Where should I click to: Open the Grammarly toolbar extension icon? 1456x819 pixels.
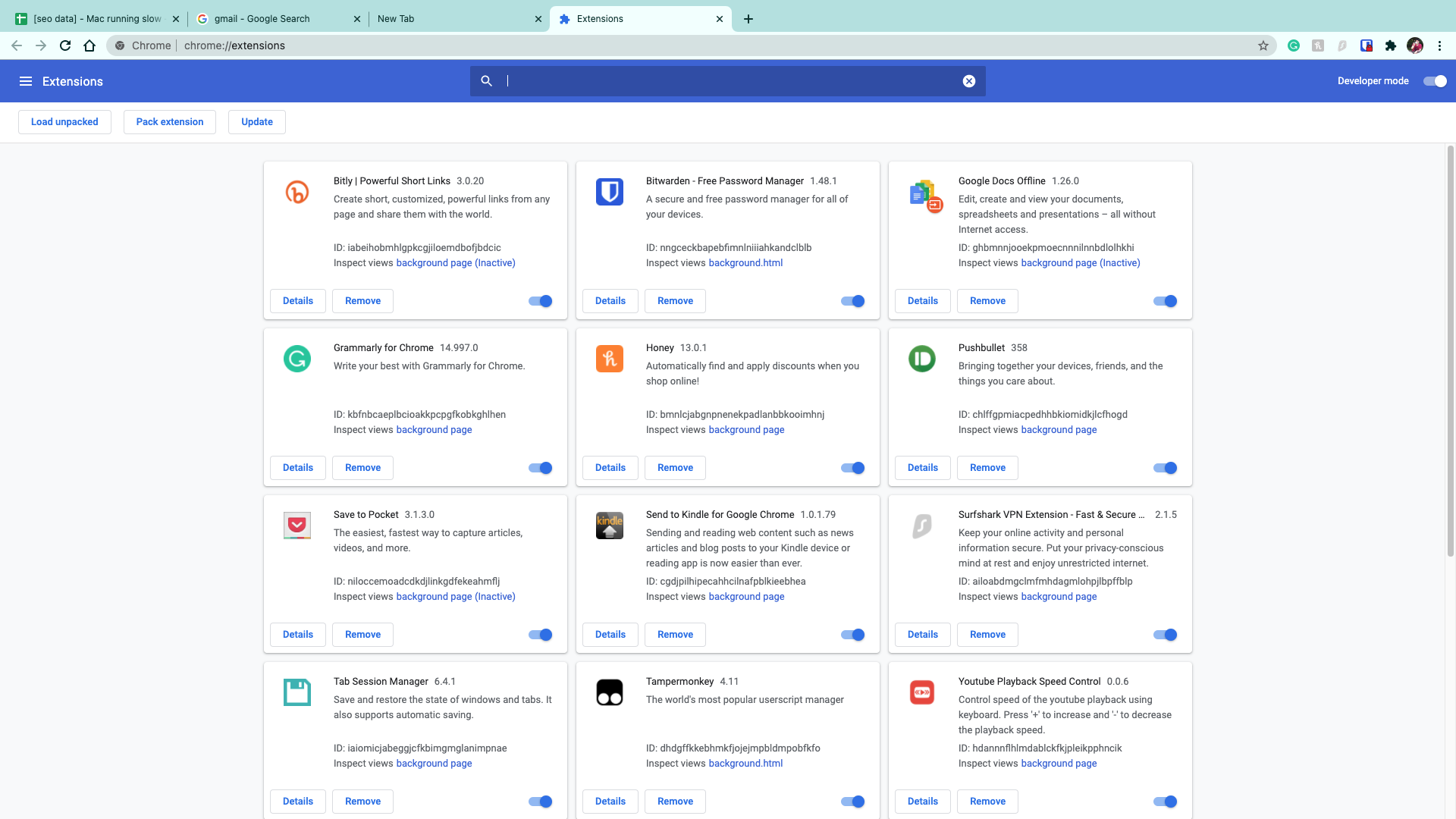click(x=1294, y=45)
